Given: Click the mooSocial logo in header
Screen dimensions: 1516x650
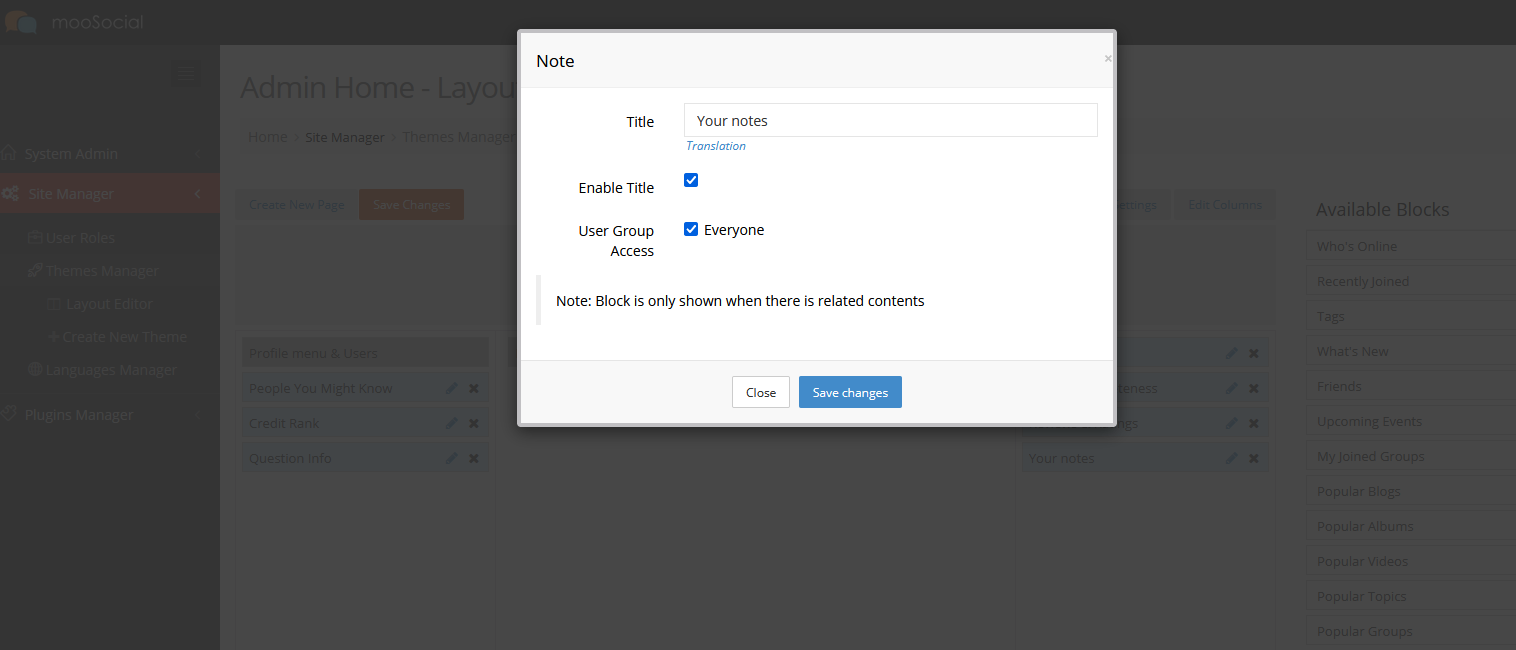Looking at the screenshot, I should (x=74, y=22).
